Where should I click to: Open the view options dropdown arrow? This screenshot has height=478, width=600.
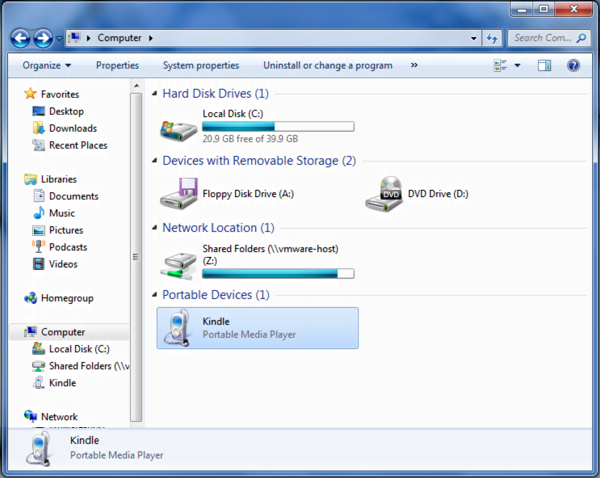tap(517, 65)
